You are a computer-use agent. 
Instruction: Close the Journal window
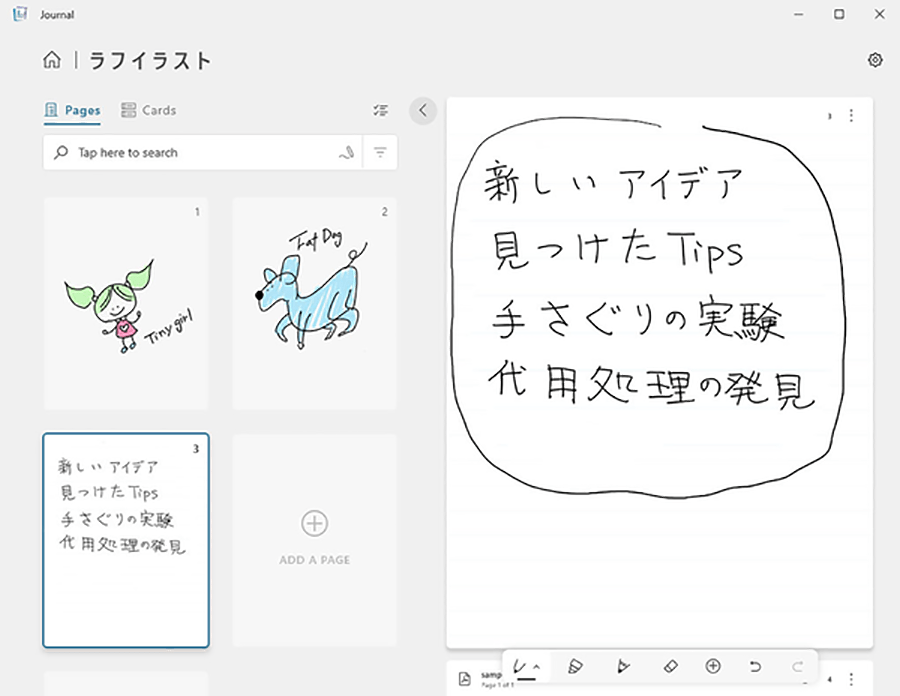click(x=879, y=14)
